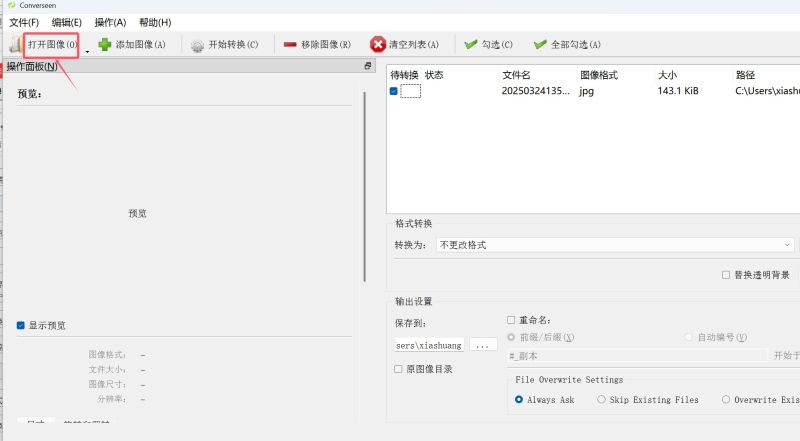Select the 前缀/后缀 radio button
Viewport: 800px width, 441px height.
point(511,337)
